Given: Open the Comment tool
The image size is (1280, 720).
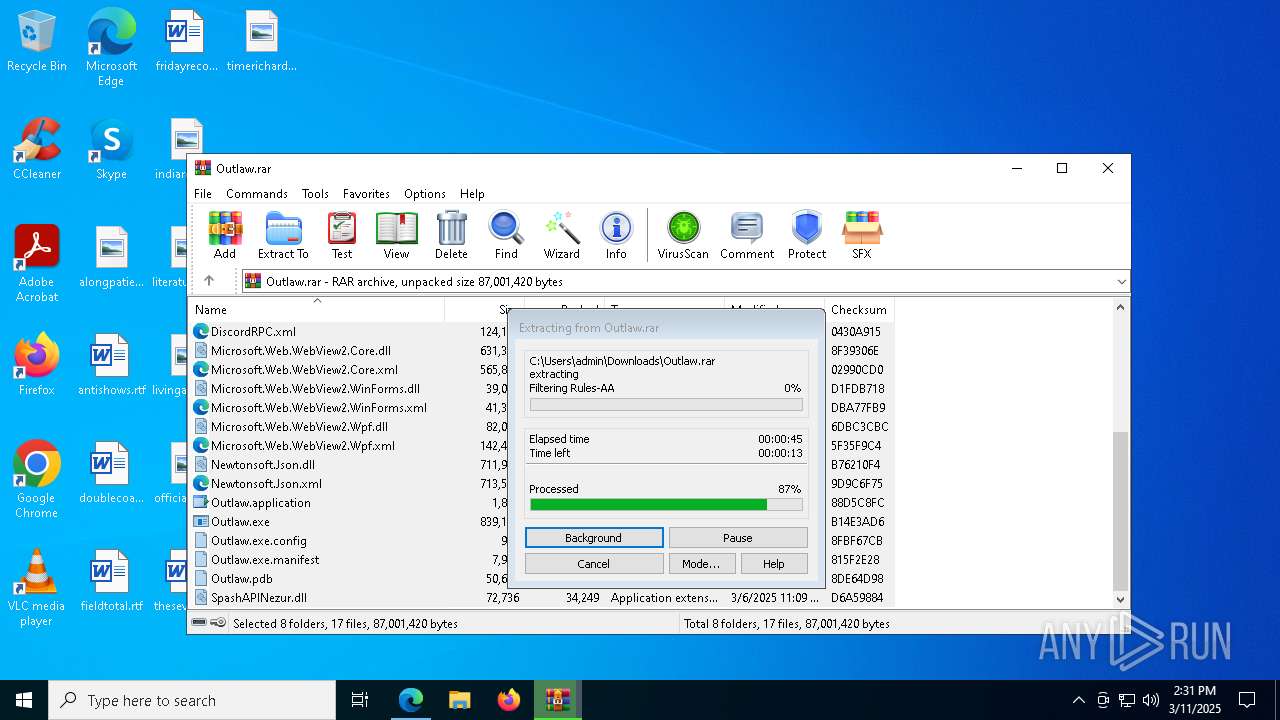Looking at the screenshot, I should pyautogui.click(x=747, y=235).
